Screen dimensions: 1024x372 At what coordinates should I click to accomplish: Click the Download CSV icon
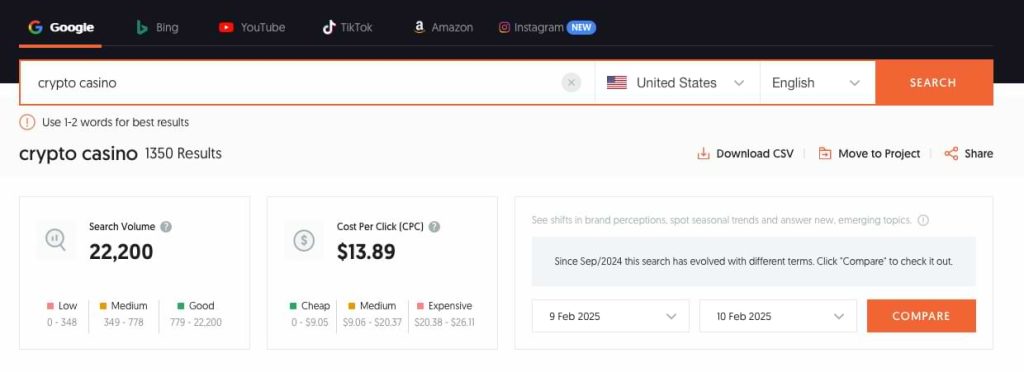(703, 154)
